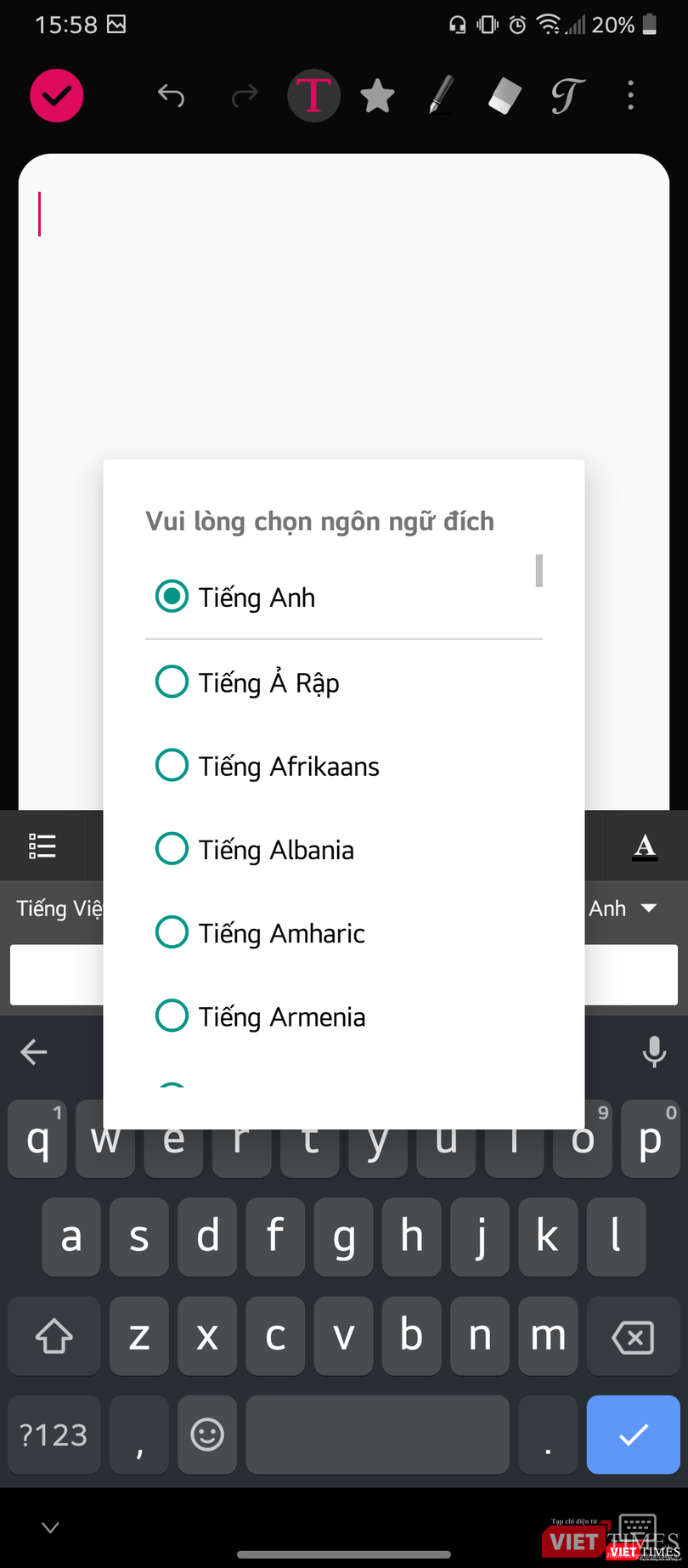Redo the last action
This screenshot has width=688, height=1568.
pyautogui.click(x=244, y=96)
